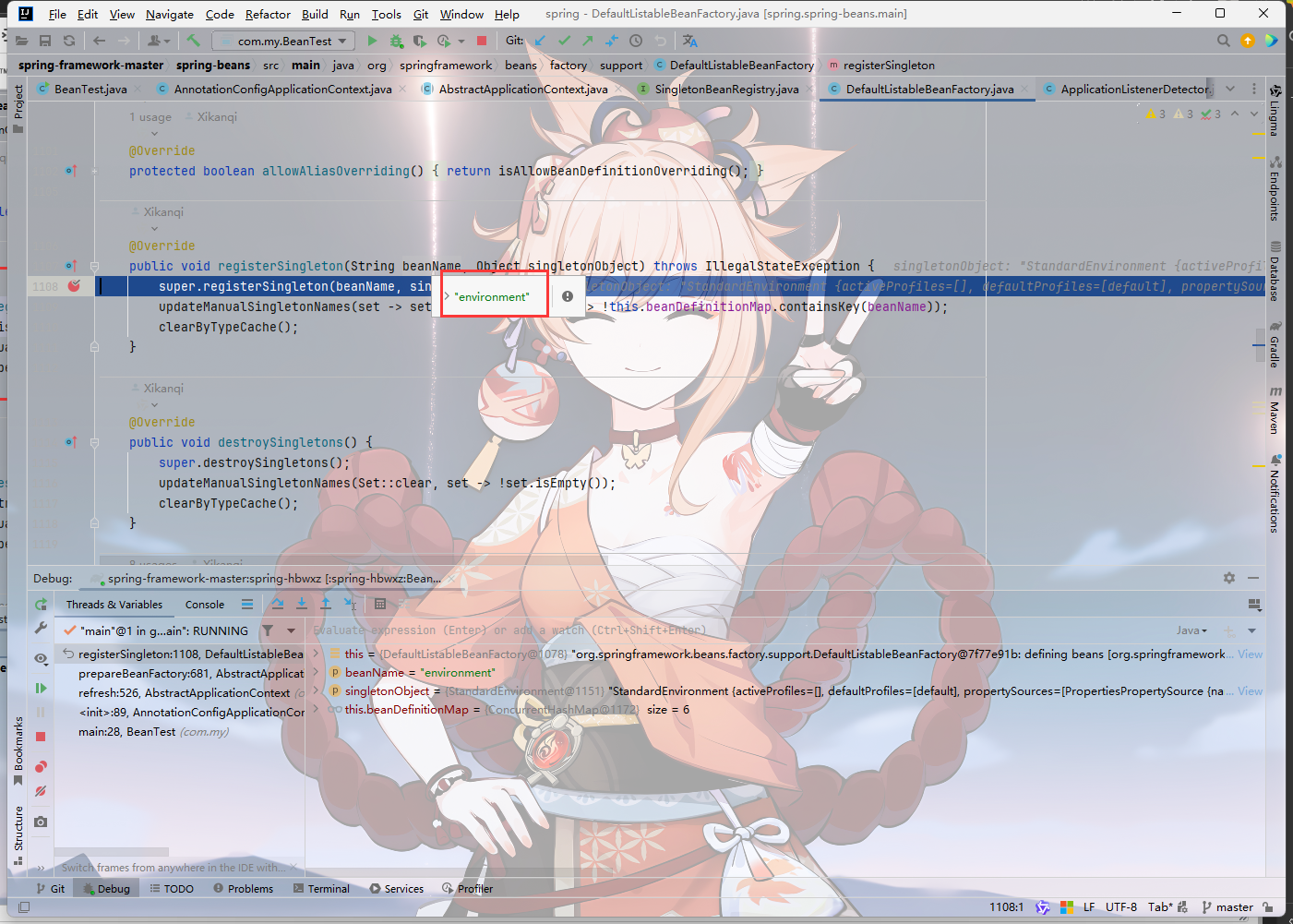Click the Step Out debugger icon

coord(326,604)
